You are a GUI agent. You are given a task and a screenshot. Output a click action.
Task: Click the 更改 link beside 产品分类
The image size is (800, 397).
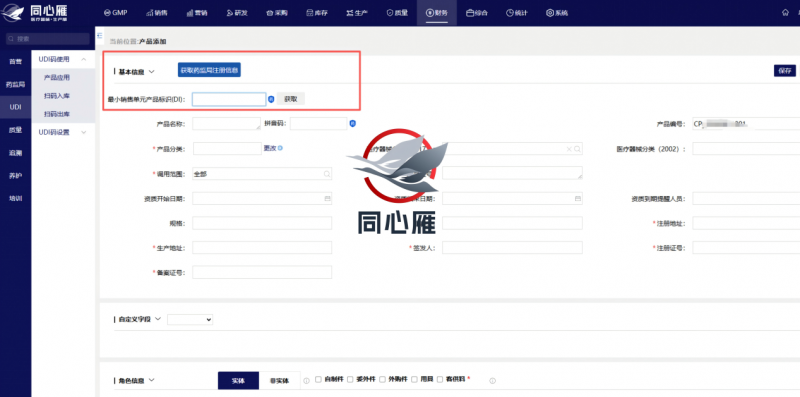(270, 148)
